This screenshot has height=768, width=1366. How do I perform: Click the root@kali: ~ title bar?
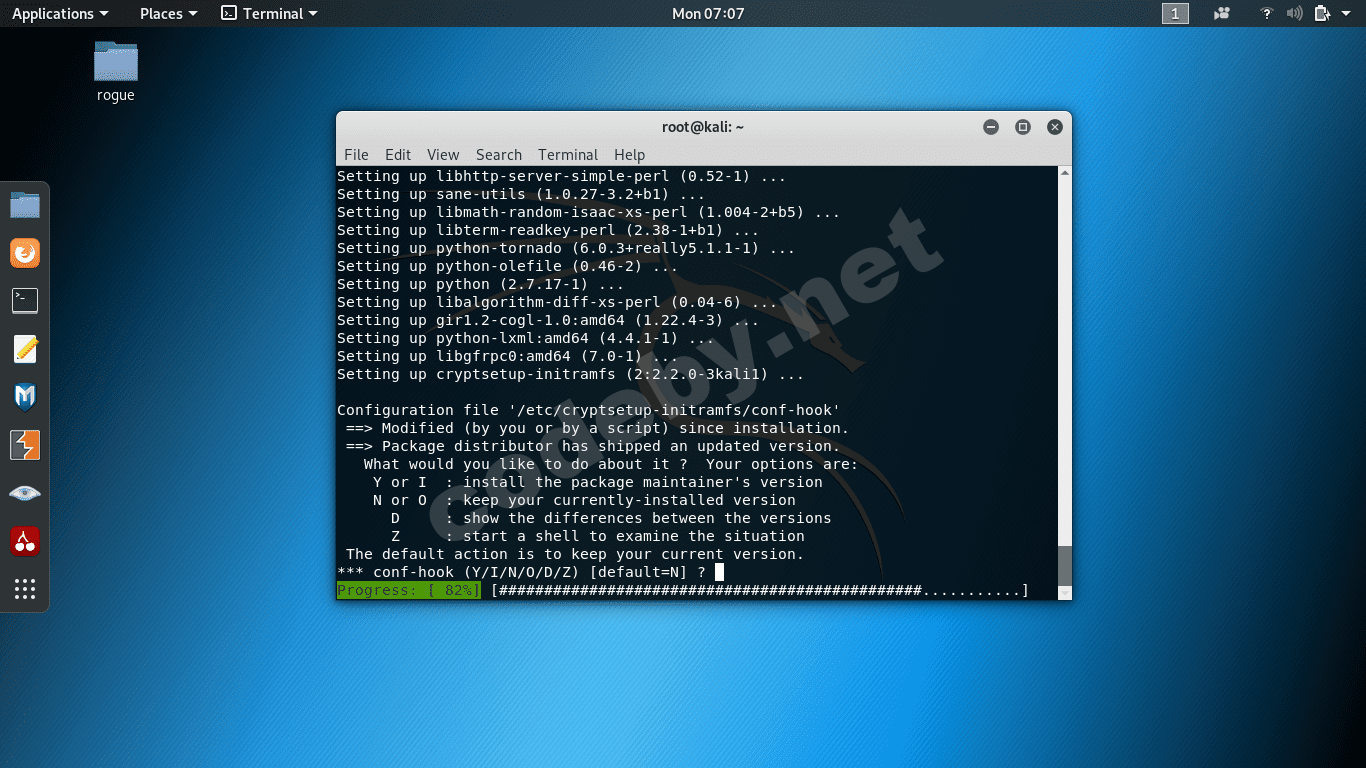[x=703, y=127]
